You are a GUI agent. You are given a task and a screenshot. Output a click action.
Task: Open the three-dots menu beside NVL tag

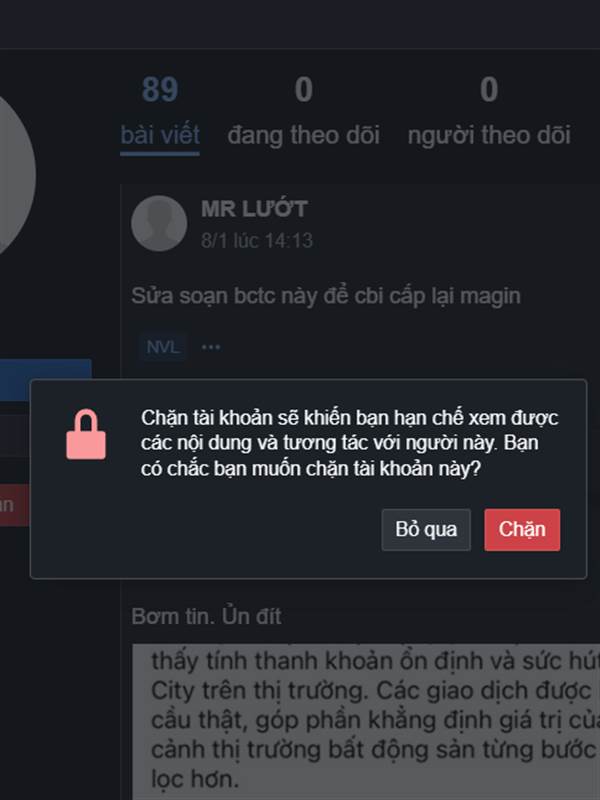click(x=211, y=347)
